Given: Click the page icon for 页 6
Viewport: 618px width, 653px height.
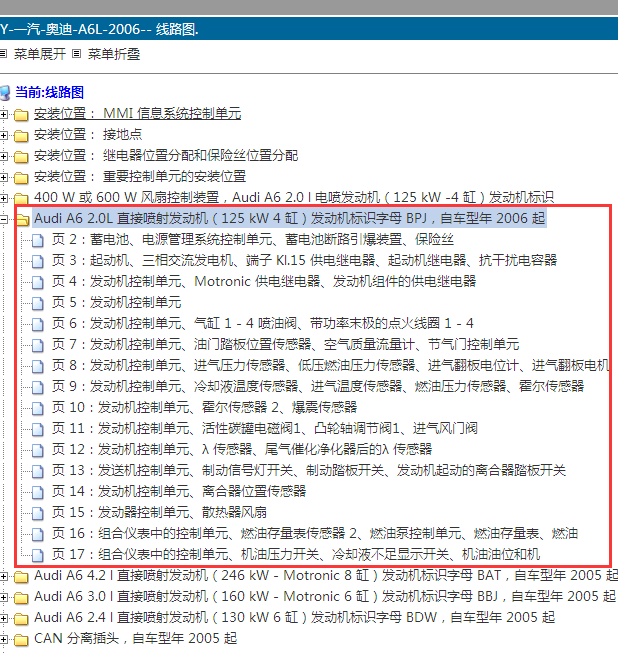Looking at the screenshot, I should (x=38, y=324).
